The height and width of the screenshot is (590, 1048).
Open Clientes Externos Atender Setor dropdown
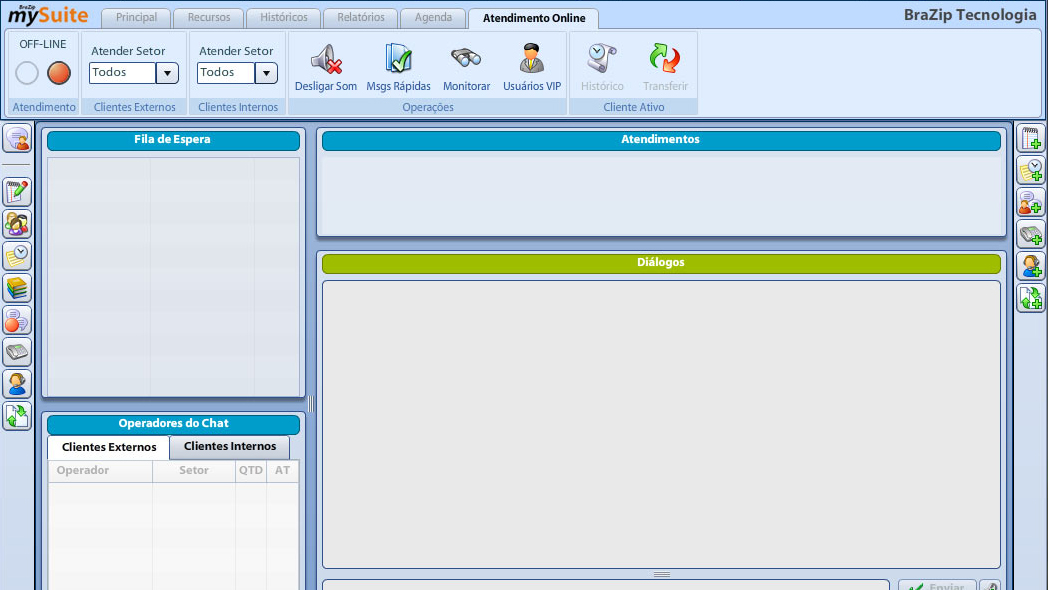pos(167,73)
